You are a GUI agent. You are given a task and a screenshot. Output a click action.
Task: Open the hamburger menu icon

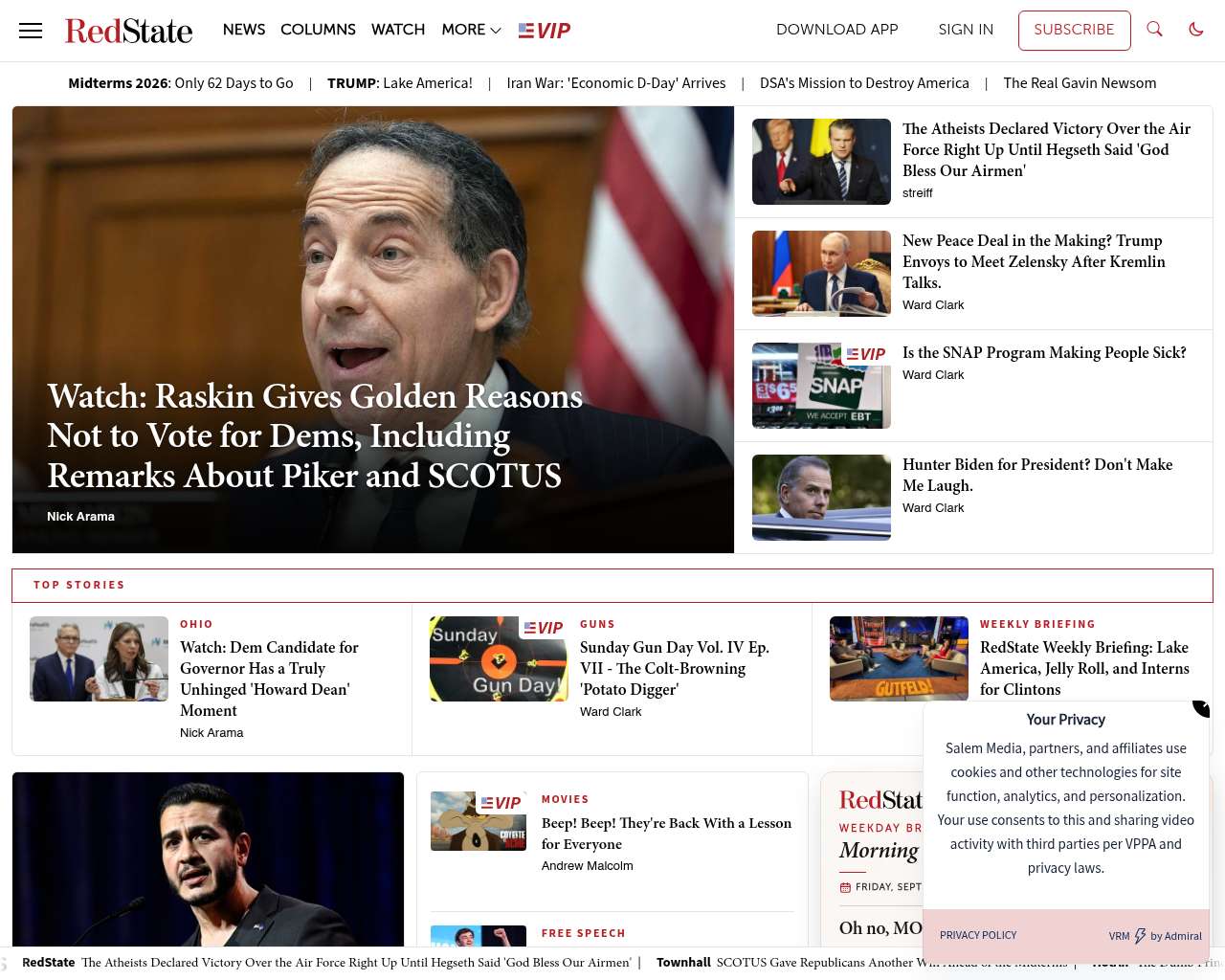pyautogui.click(x=31, y=31)
